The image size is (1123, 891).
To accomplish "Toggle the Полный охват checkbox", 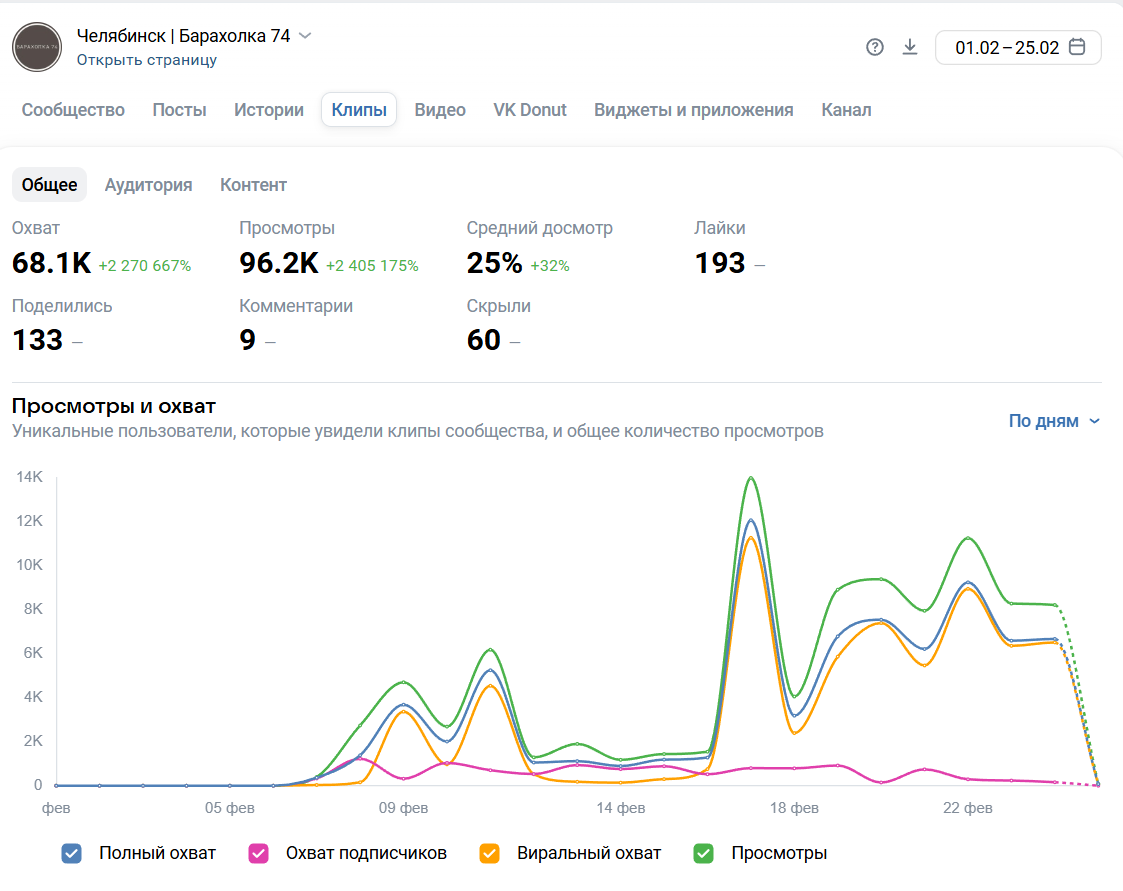I will coord(71,853).
